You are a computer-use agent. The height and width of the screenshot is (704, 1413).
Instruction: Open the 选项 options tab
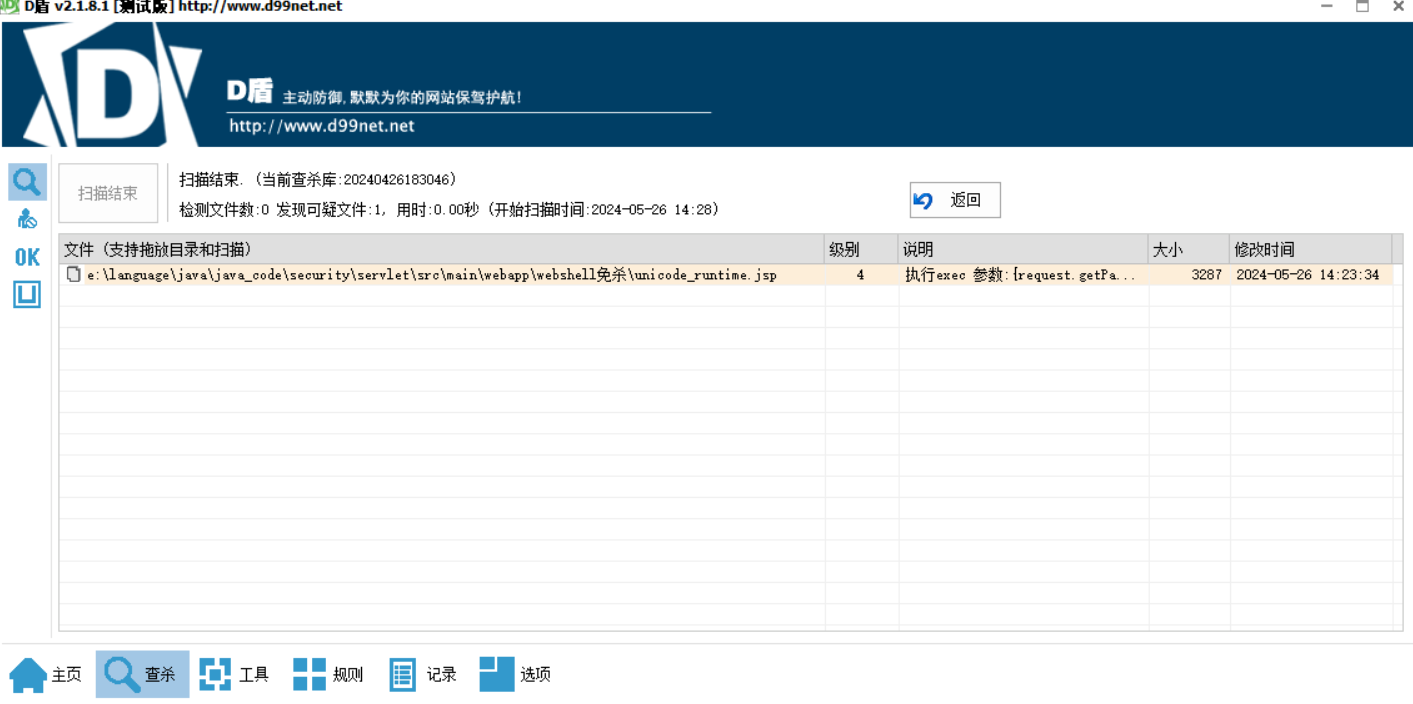tap(515, 675)
